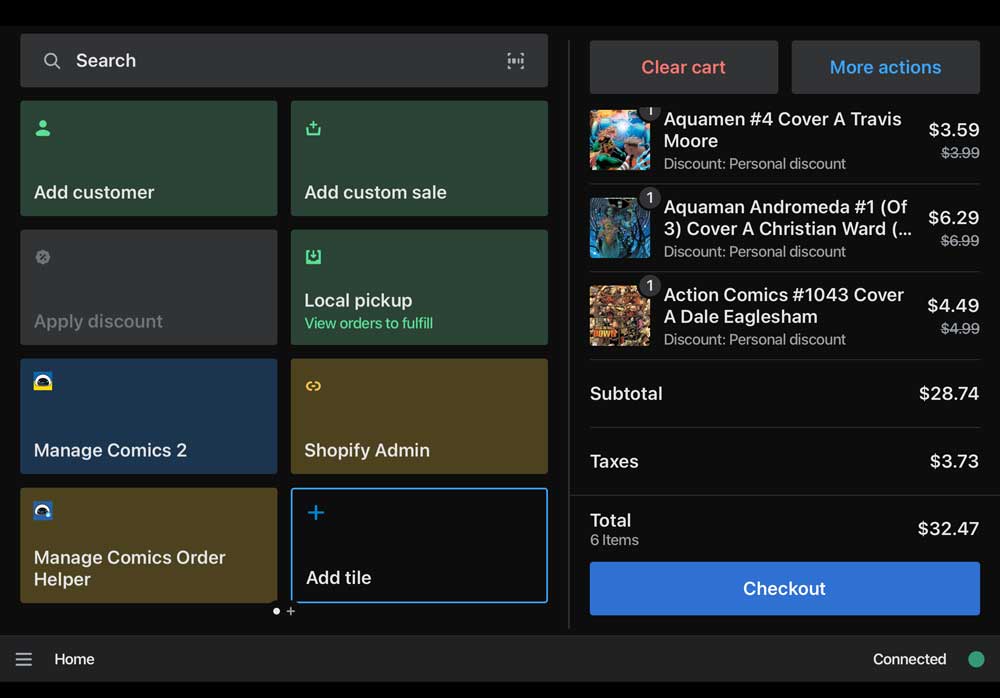This screenshot has height=698, width=1000.
Task: Click the person icon on Add customer tile
Action: (43, 128)
